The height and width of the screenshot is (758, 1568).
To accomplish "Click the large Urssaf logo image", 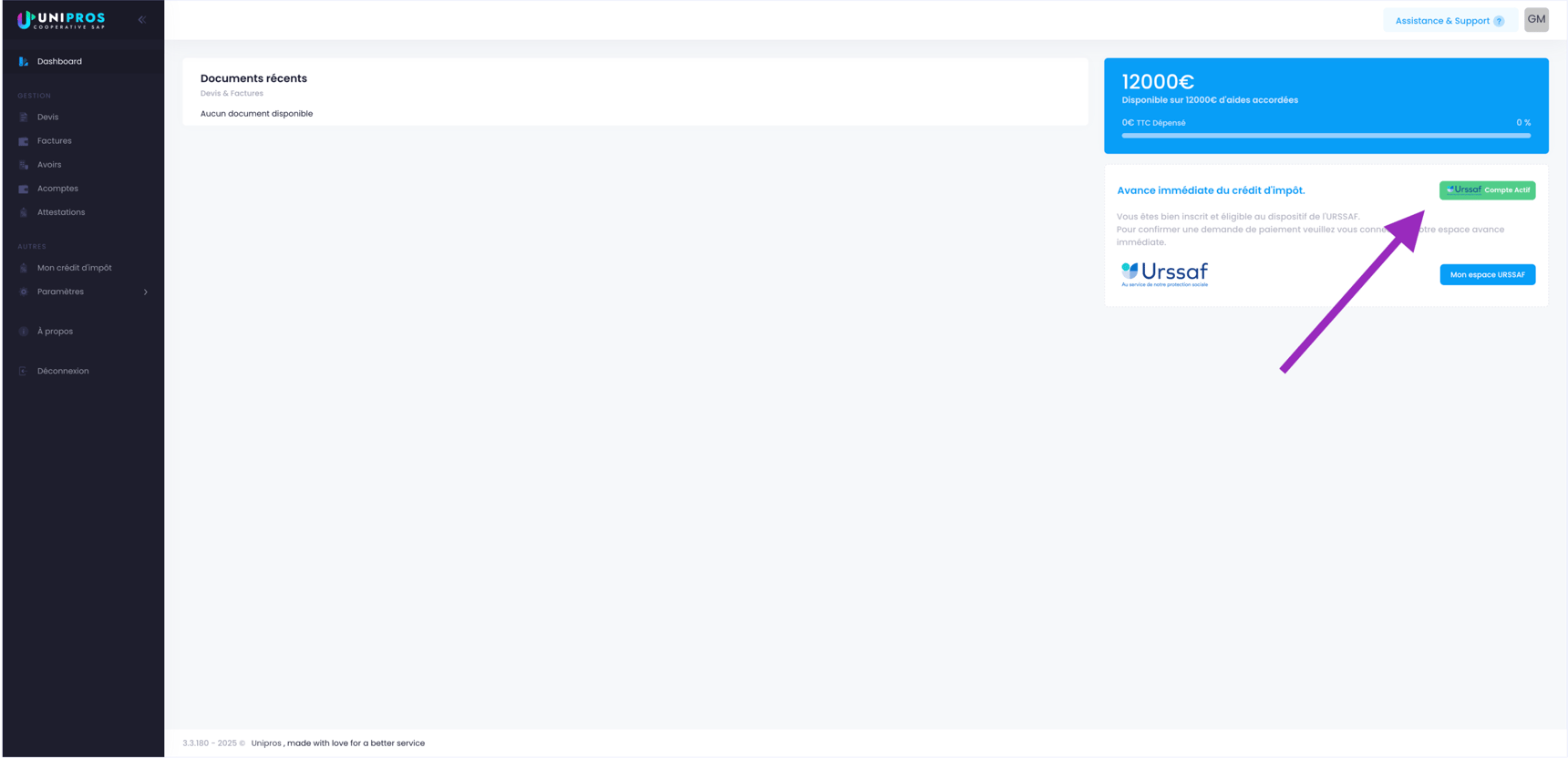I will click(1164, 273).
